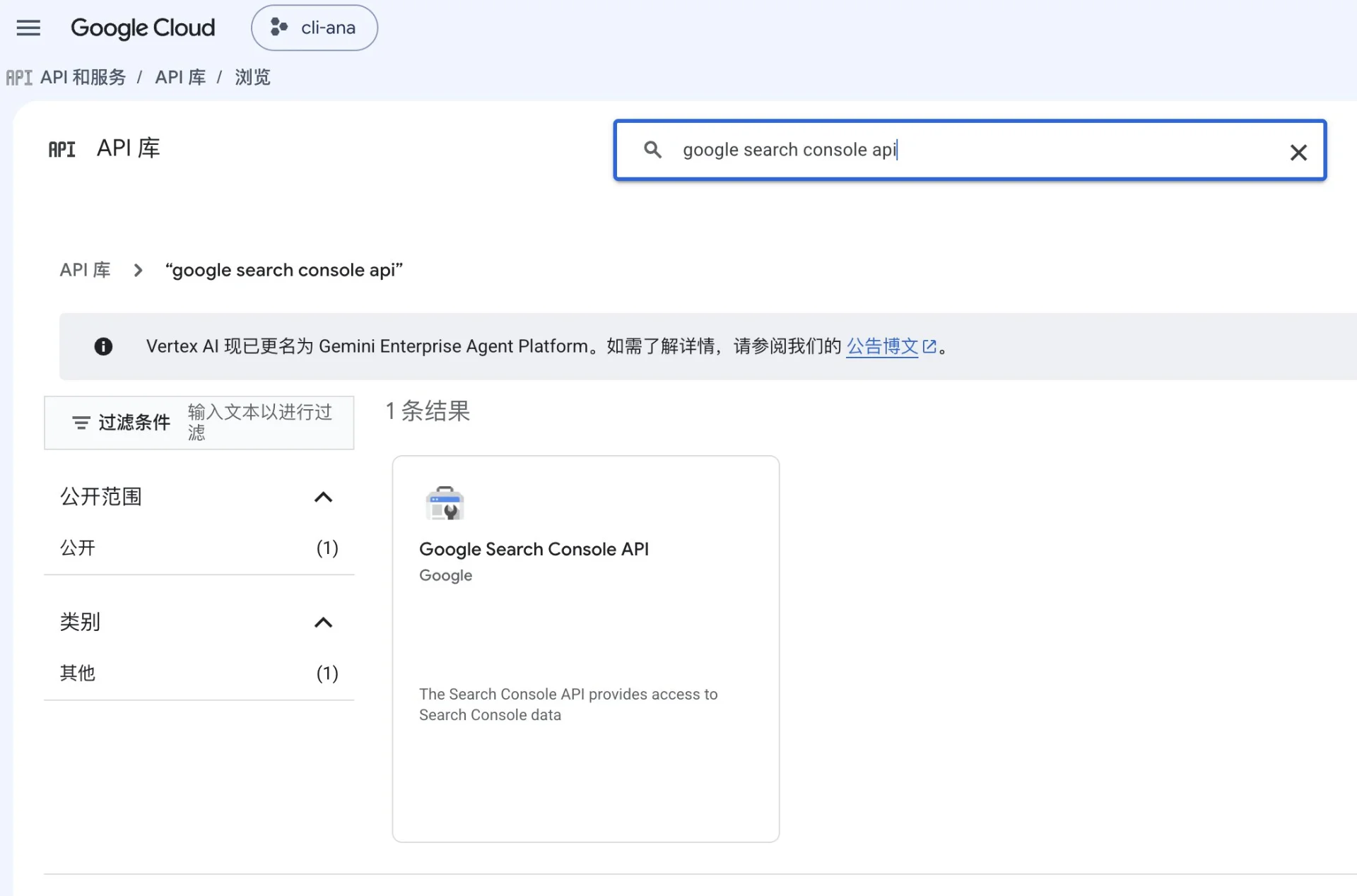Click the 浏览 breadcrumb item
Screen dimensions: 1357x896
252,77
